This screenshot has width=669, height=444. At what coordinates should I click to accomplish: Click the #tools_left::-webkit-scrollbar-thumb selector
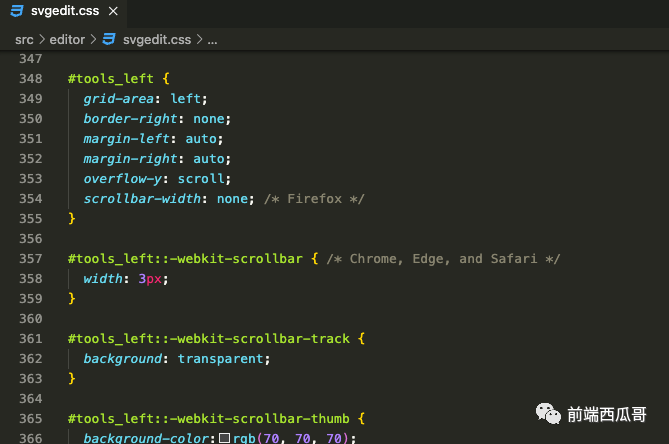(x=209, y=418)
